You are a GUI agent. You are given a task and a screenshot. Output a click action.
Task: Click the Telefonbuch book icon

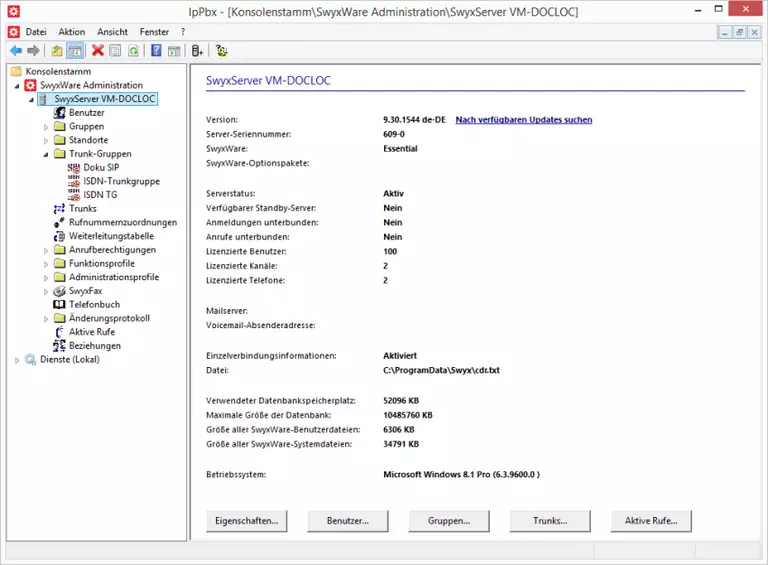pyautogui.click(x=60, y=304)
